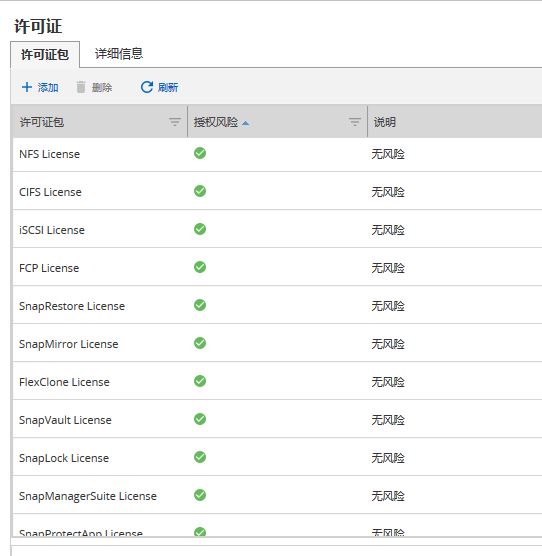Click 无风险 description for SnapManagerSuite License
542x556 pixels.
point(388,496)
